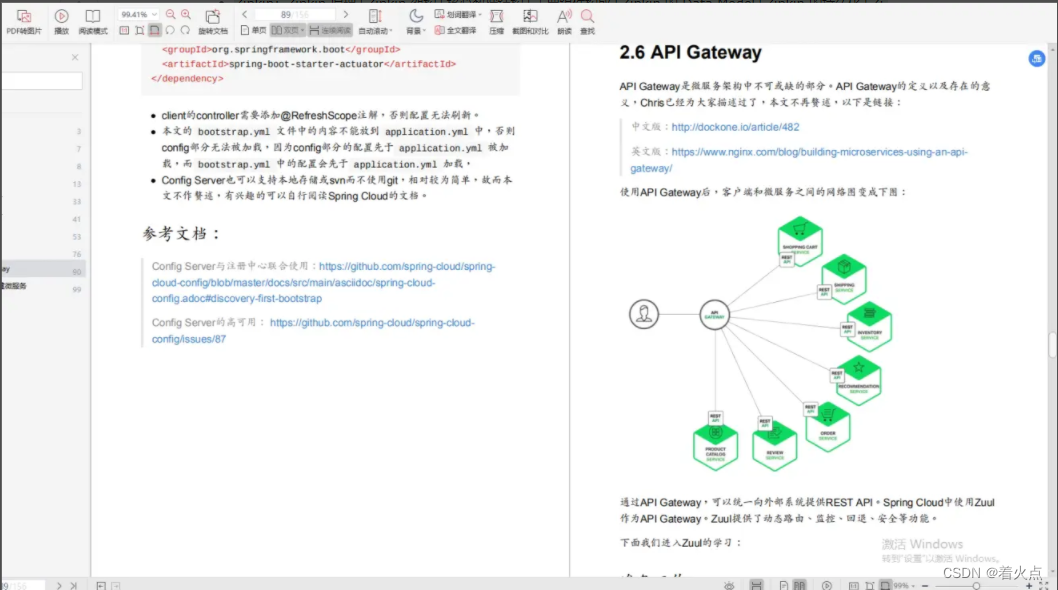
Task: Go to next page arrow
Action: [345, 14]
